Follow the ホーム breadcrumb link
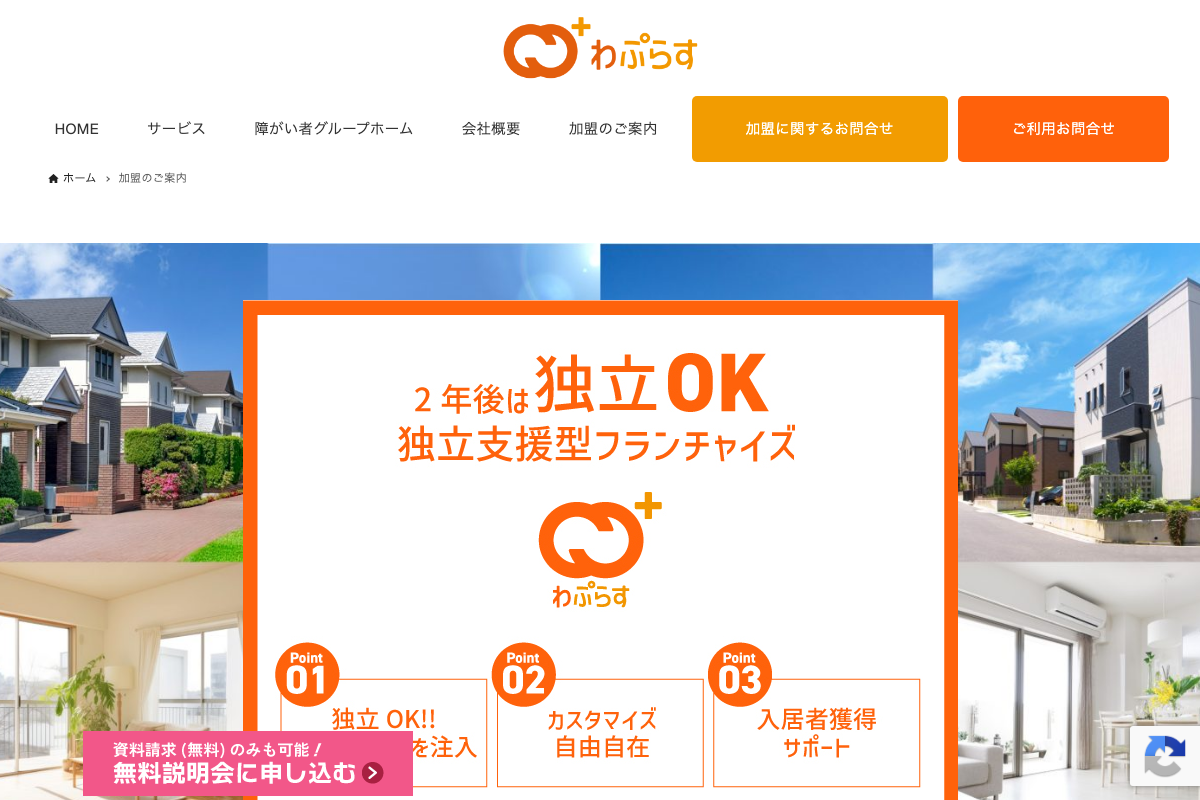1200x800 pixels. point(79,178)
